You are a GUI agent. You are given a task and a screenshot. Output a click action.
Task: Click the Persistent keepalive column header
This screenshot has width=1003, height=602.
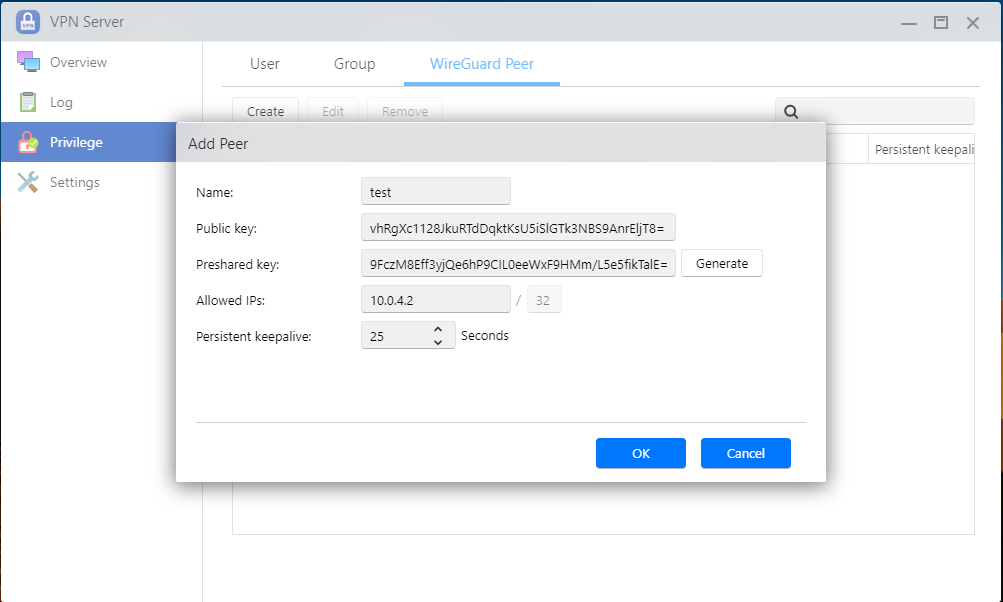(x=921, y=149)
